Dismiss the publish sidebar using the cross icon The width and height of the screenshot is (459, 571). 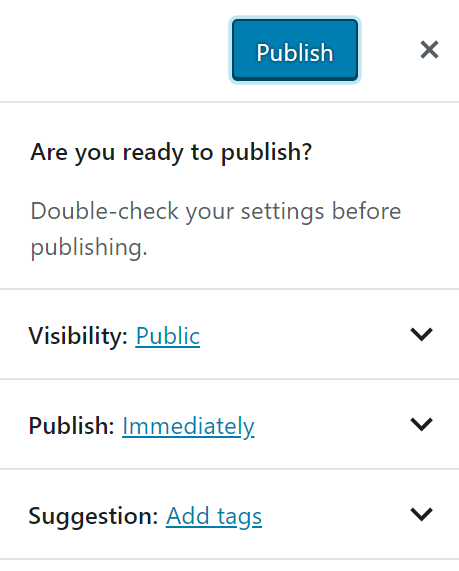(x=429, y=50)
